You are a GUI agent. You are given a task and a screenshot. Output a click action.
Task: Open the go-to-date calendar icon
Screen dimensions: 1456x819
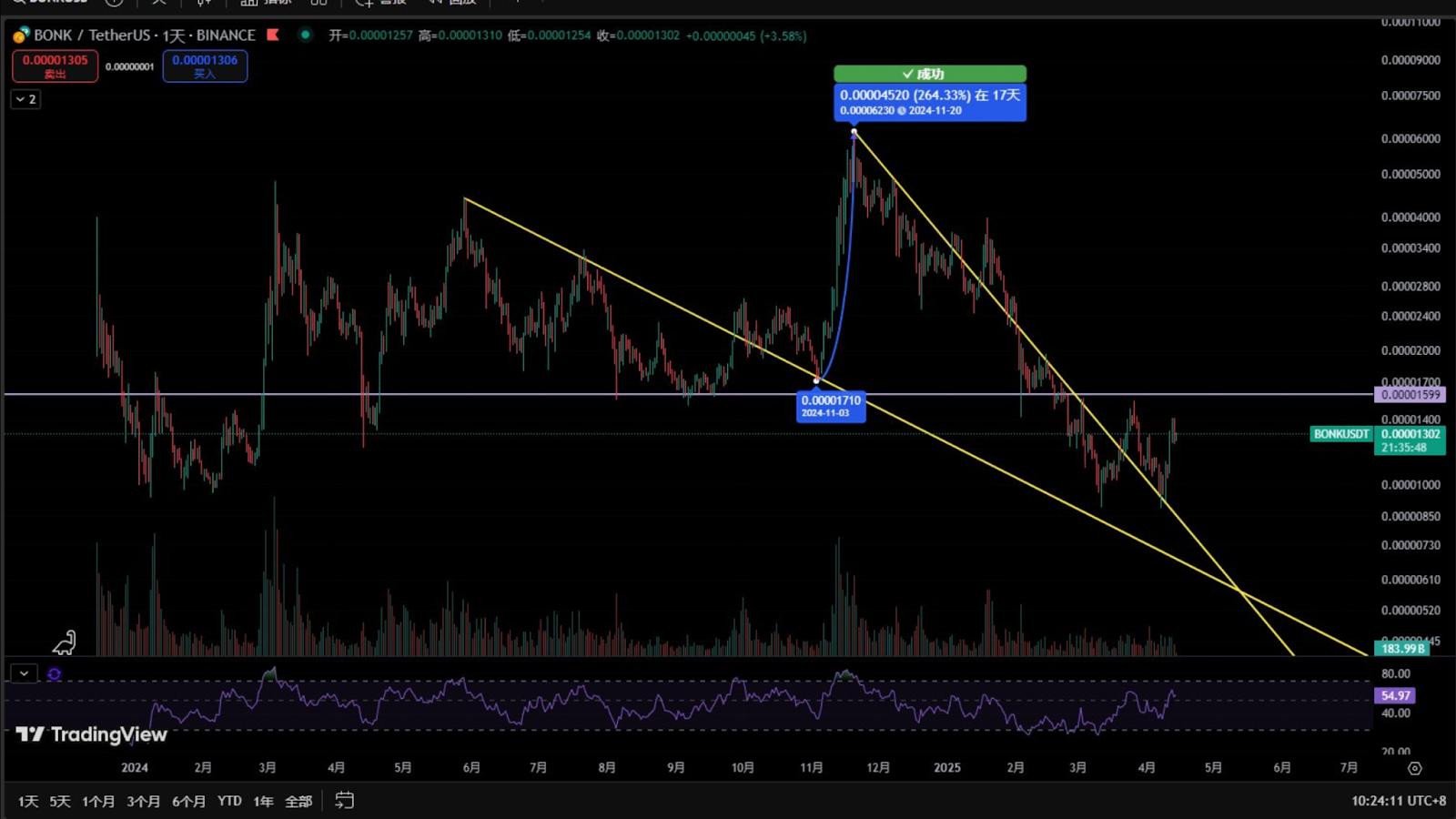tap(344, 801)
